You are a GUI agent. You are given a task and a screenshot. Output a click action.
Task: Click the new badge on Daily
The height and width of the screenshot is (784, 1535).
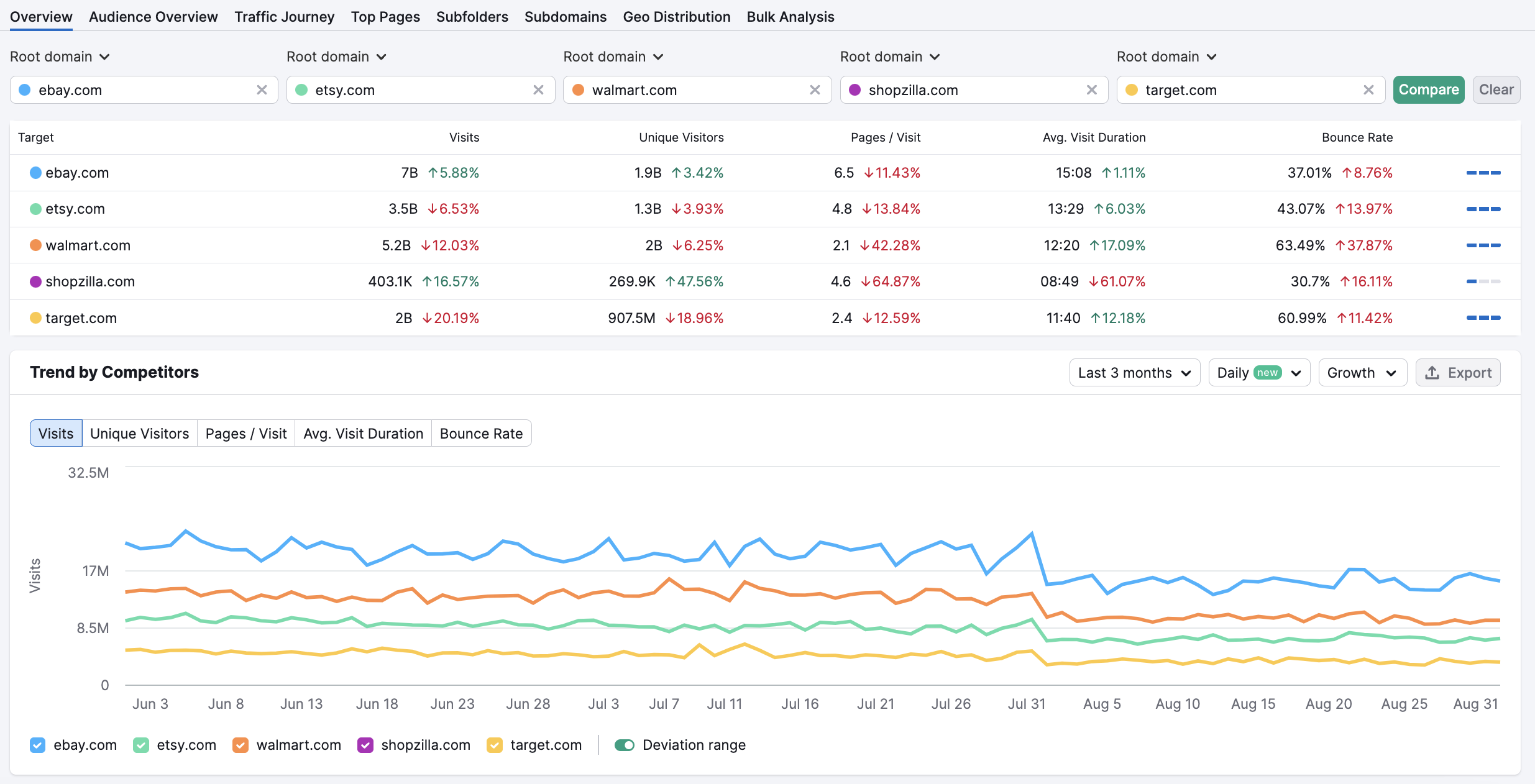pyautogui.click(x=1268, y=373)
